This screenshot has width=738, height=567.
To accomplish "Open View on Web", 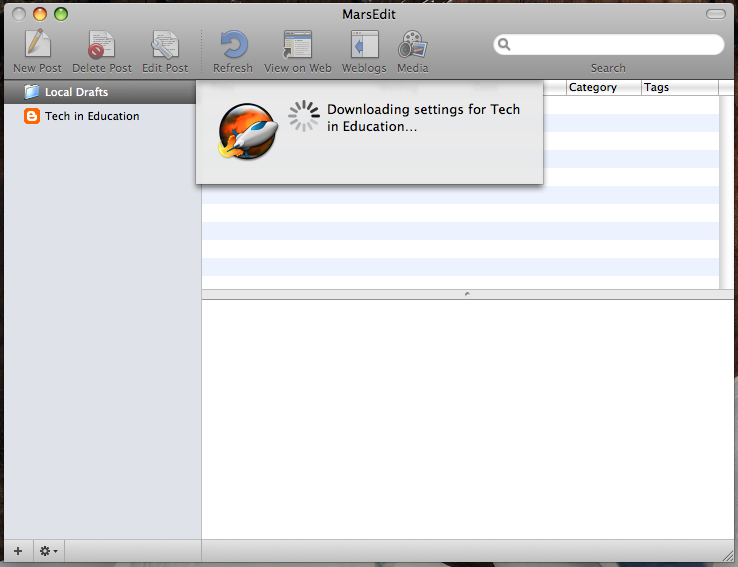I will coord(297,44).
